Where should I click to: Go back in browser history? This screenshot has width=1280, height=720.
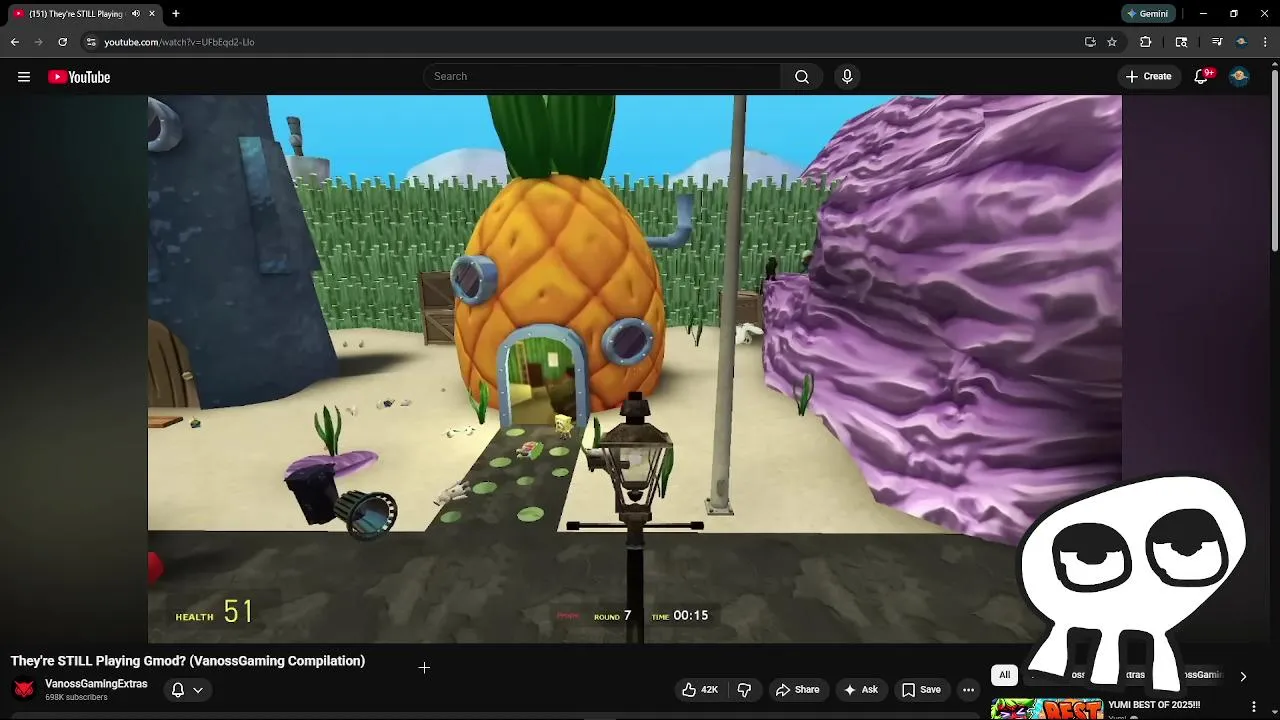pyautogui.click(x=14, y=42)
